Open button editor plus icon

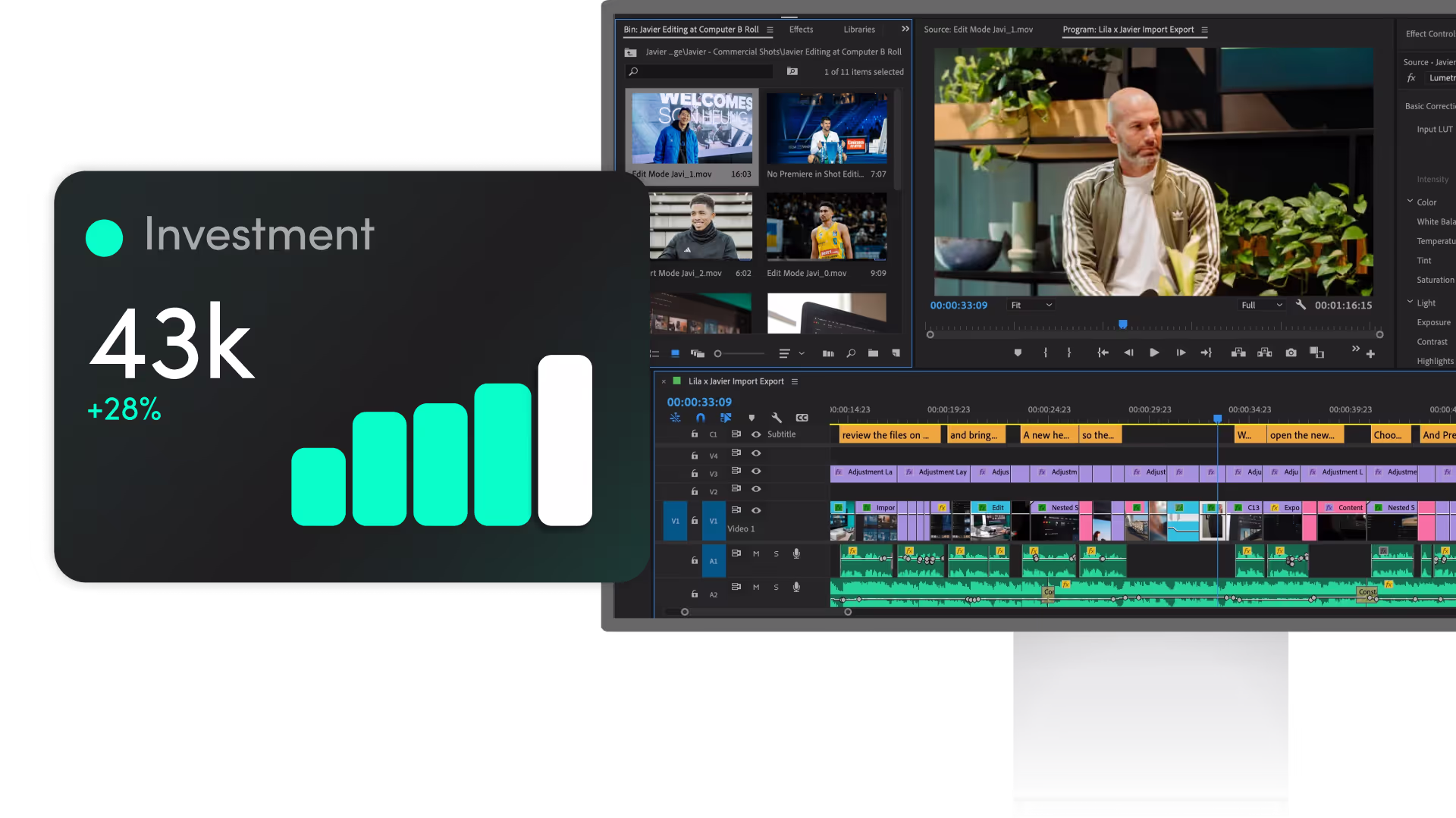coord(1370,354)
